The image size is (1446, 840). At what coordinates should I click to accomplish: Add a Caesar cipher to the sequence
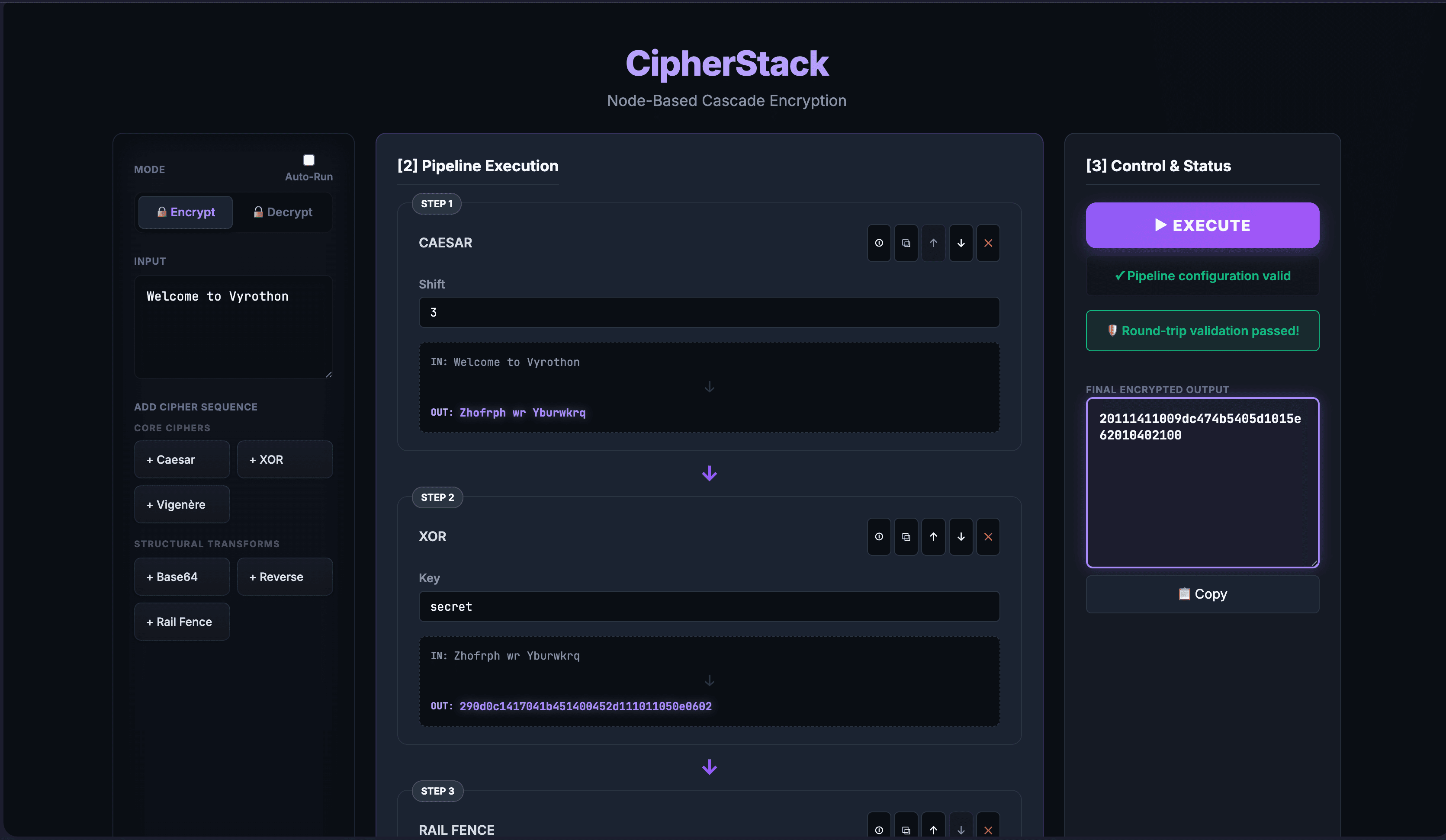(182, 460)
